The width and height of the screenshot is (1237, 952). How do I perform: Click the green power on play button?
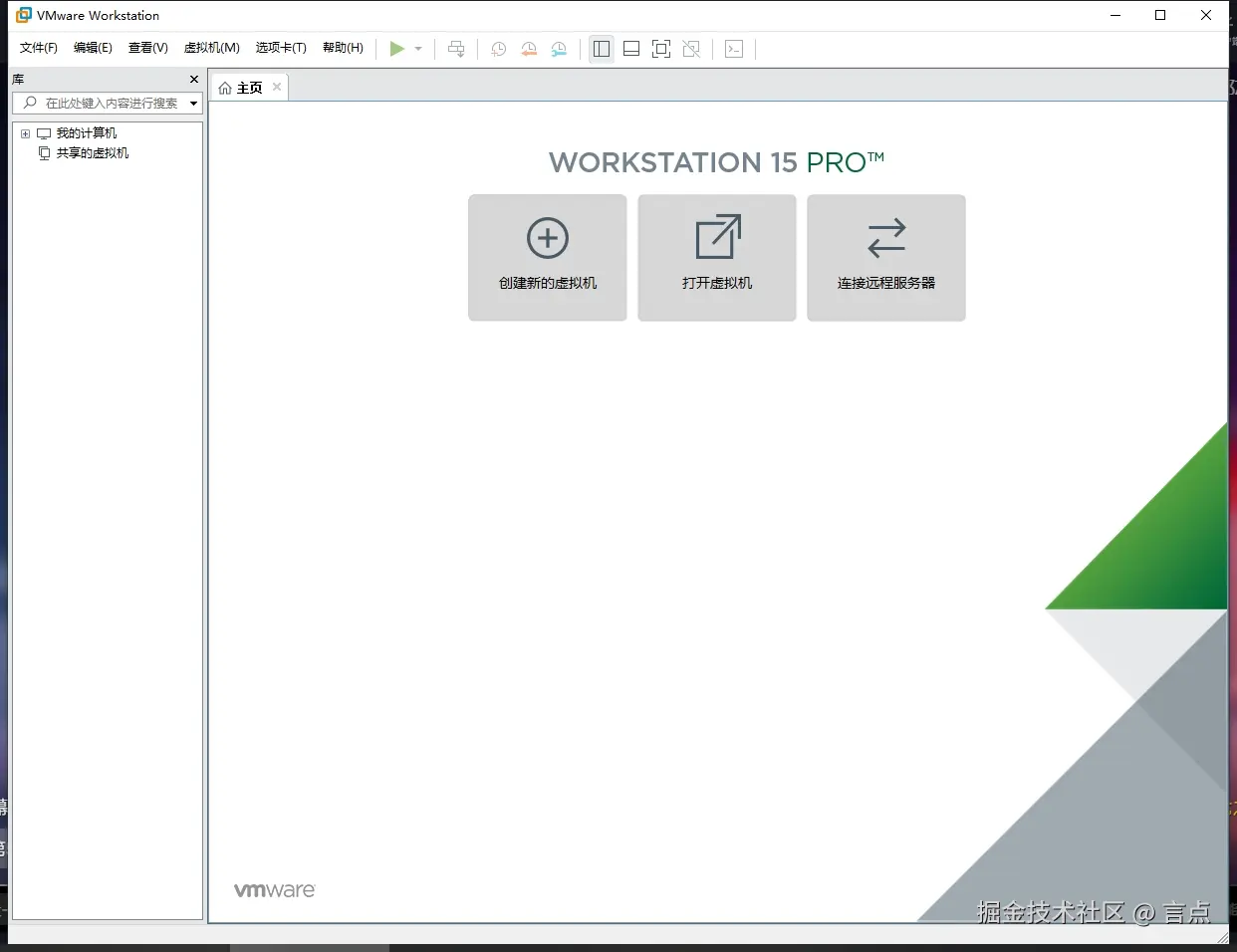(396, 49)
